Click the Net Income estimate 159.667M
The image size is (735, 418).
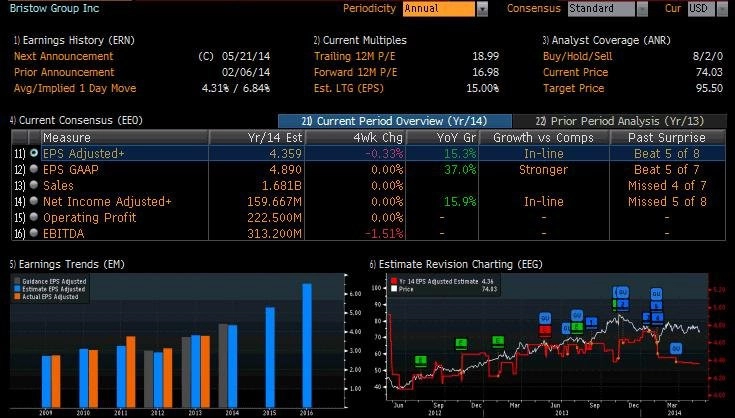[275, 201]
